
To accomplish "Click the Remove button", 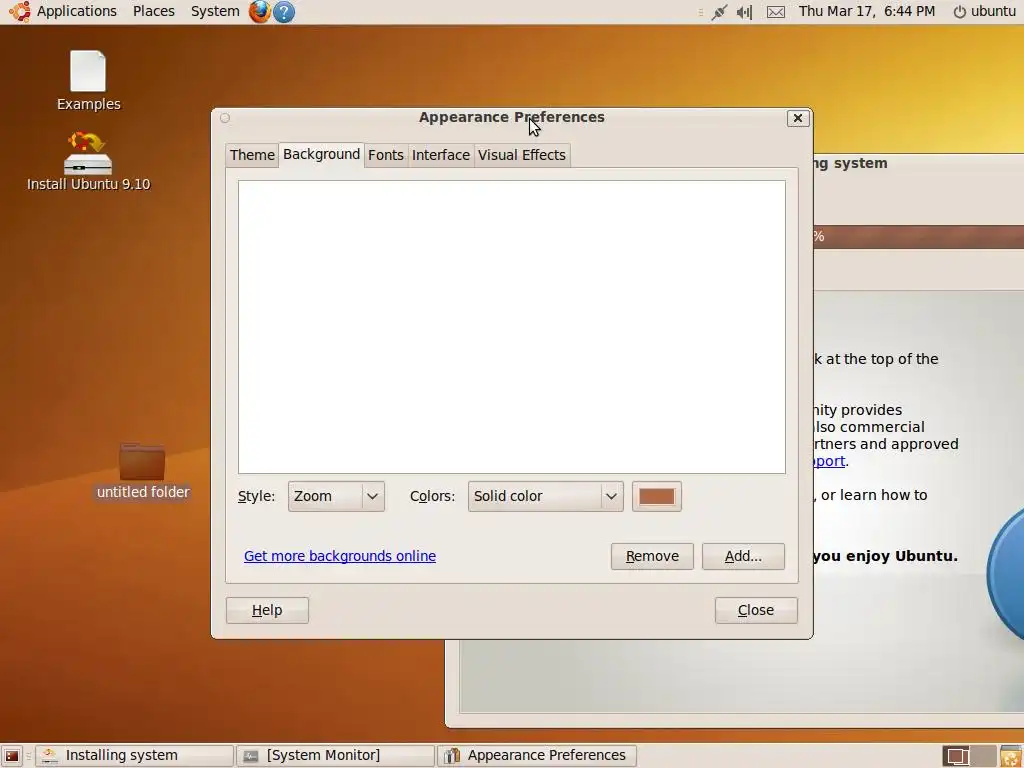I will [652, 556].
